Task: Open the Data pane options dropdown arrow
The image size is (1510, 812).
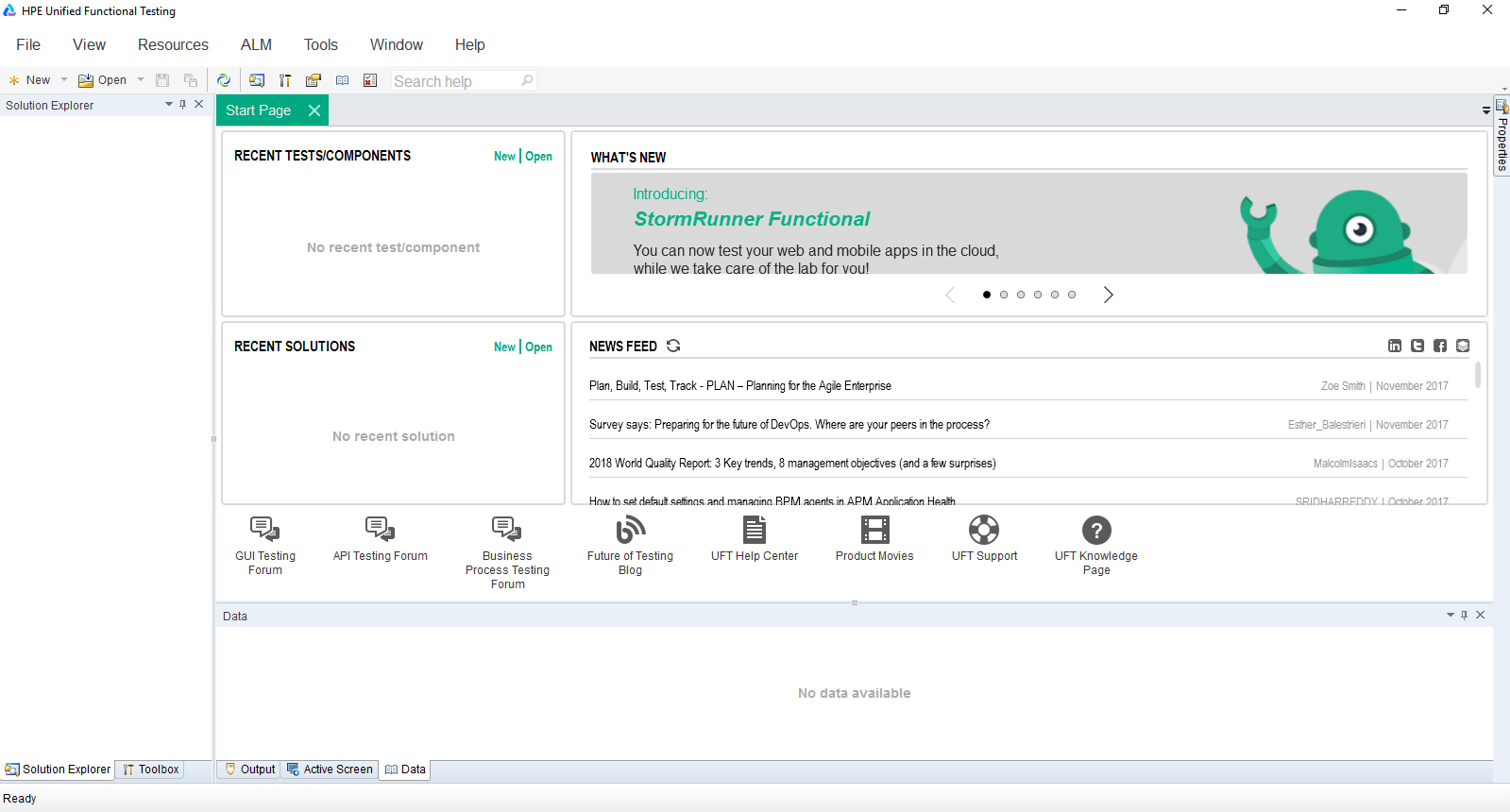Action: (1451, 616)
